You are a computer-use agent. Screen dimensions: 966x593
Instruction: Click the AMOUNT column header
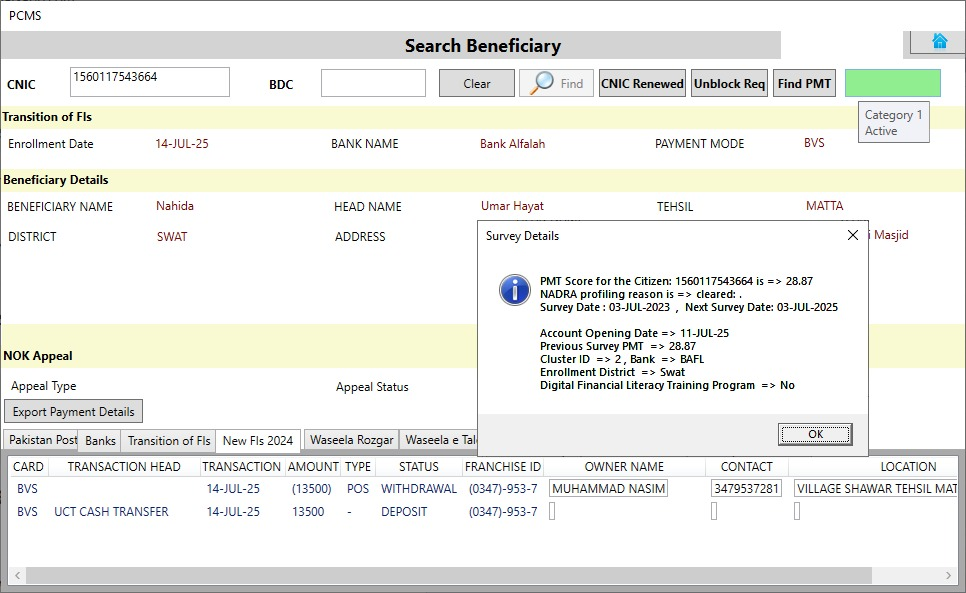click(313, 467)
